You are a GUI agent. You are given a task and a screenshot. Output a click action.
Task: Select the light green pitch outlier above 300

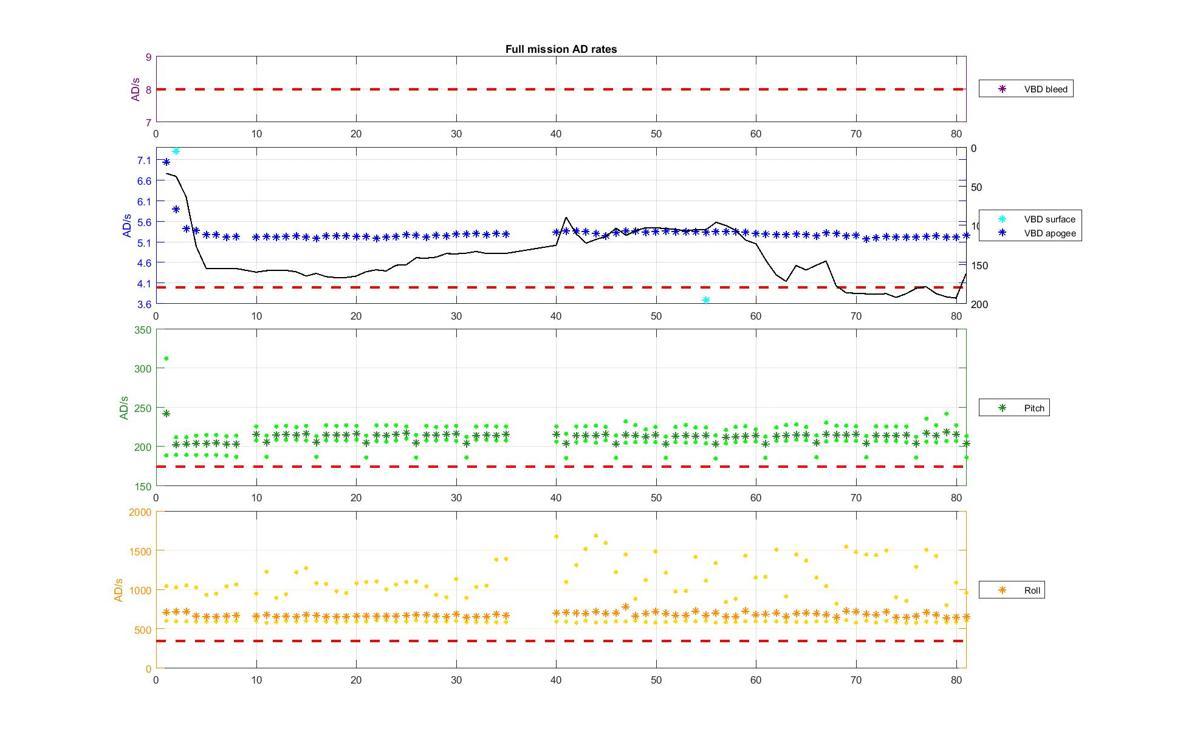tap(166, 358)
